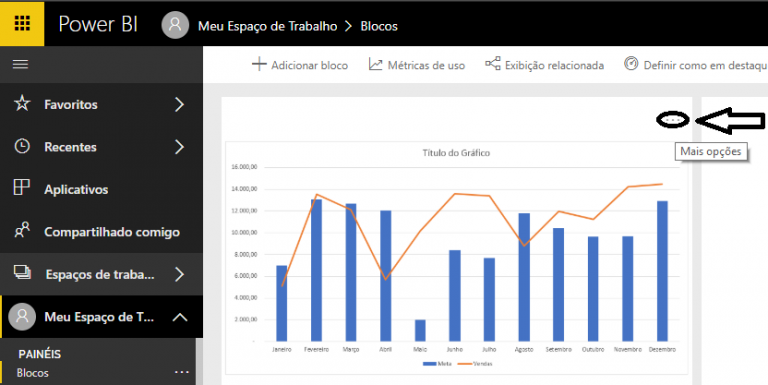Collapse navigation with hamburger menu icon
The height and width of the screenshot is (385, 768).
click(x=20, y=65)
